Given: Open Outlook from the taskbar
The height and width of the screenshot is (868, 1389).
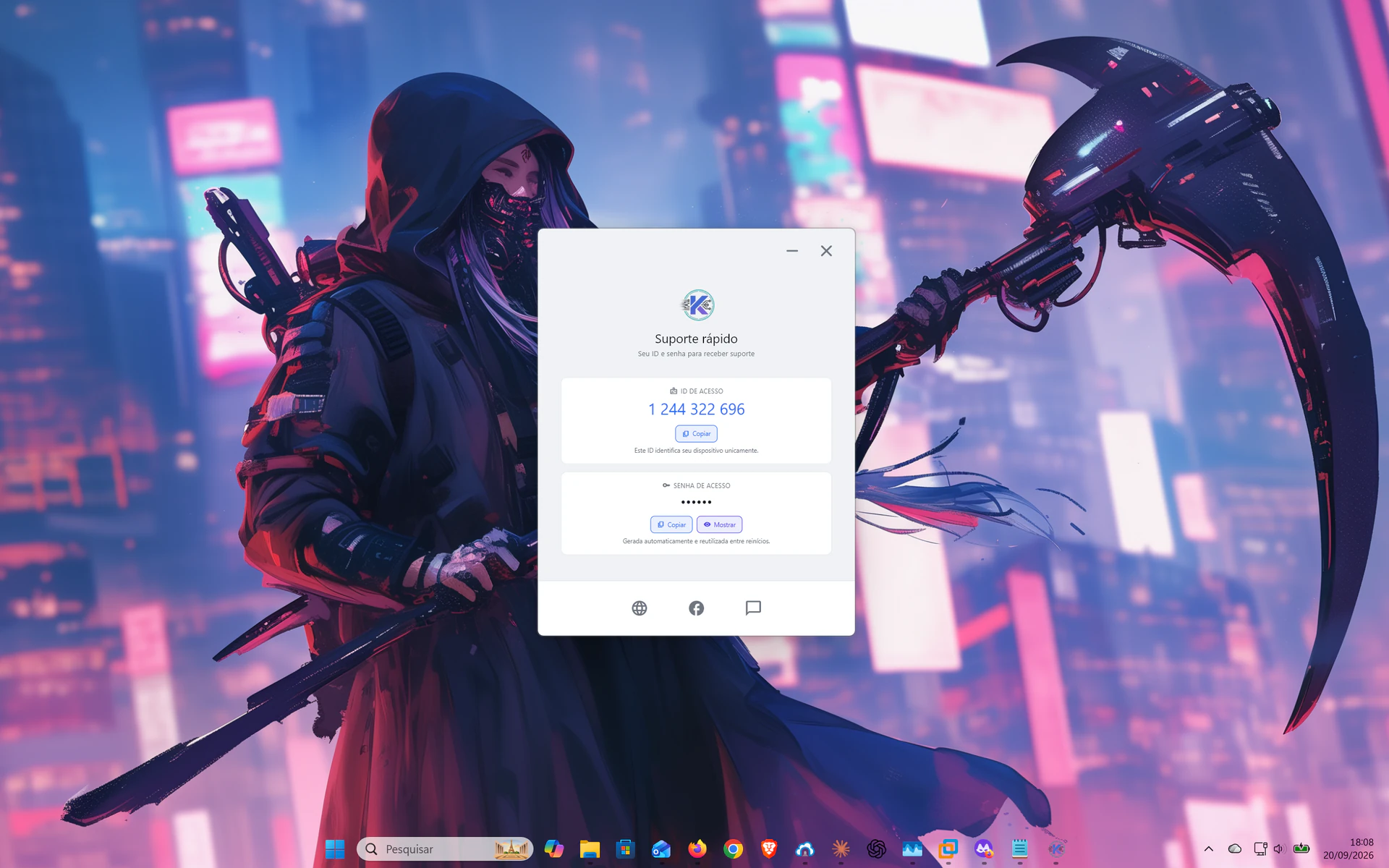Looking at the screenshot, I should coord(661,848).
